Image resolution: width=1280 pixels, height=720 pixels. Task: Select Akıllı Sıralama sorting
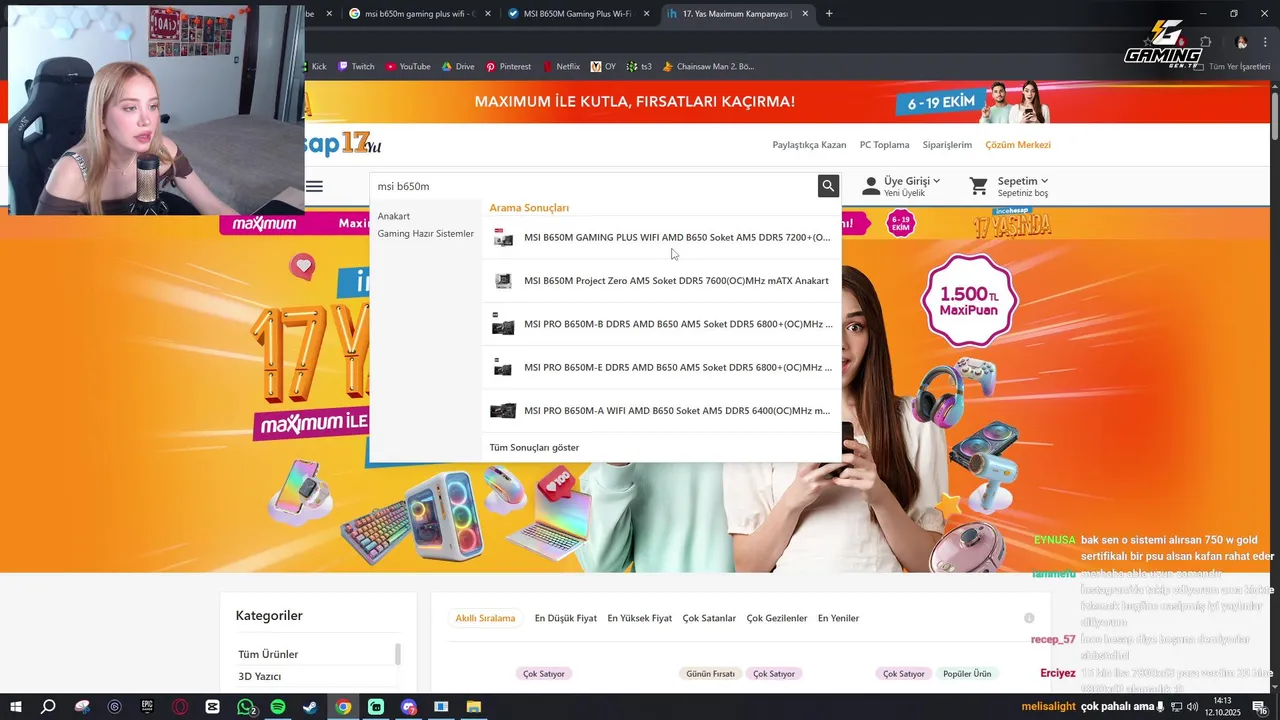[485, 618]
